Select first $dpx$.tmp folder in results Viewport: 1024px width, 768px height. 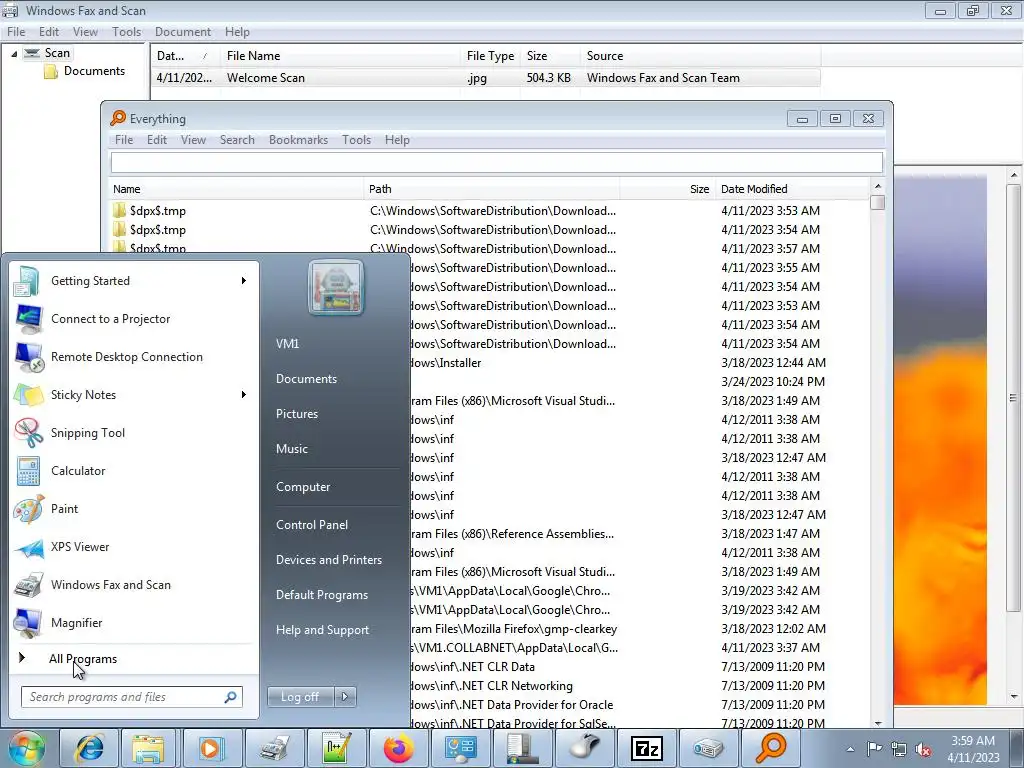pyautogui.click(x=158, y=211)
